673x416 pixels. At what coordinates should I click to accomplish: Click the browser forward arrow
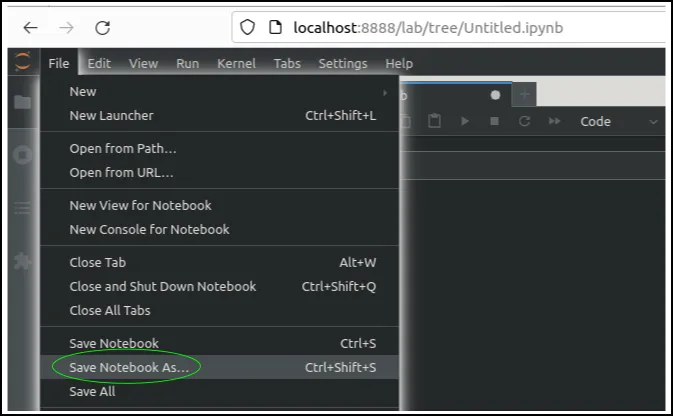click(67, 28)
